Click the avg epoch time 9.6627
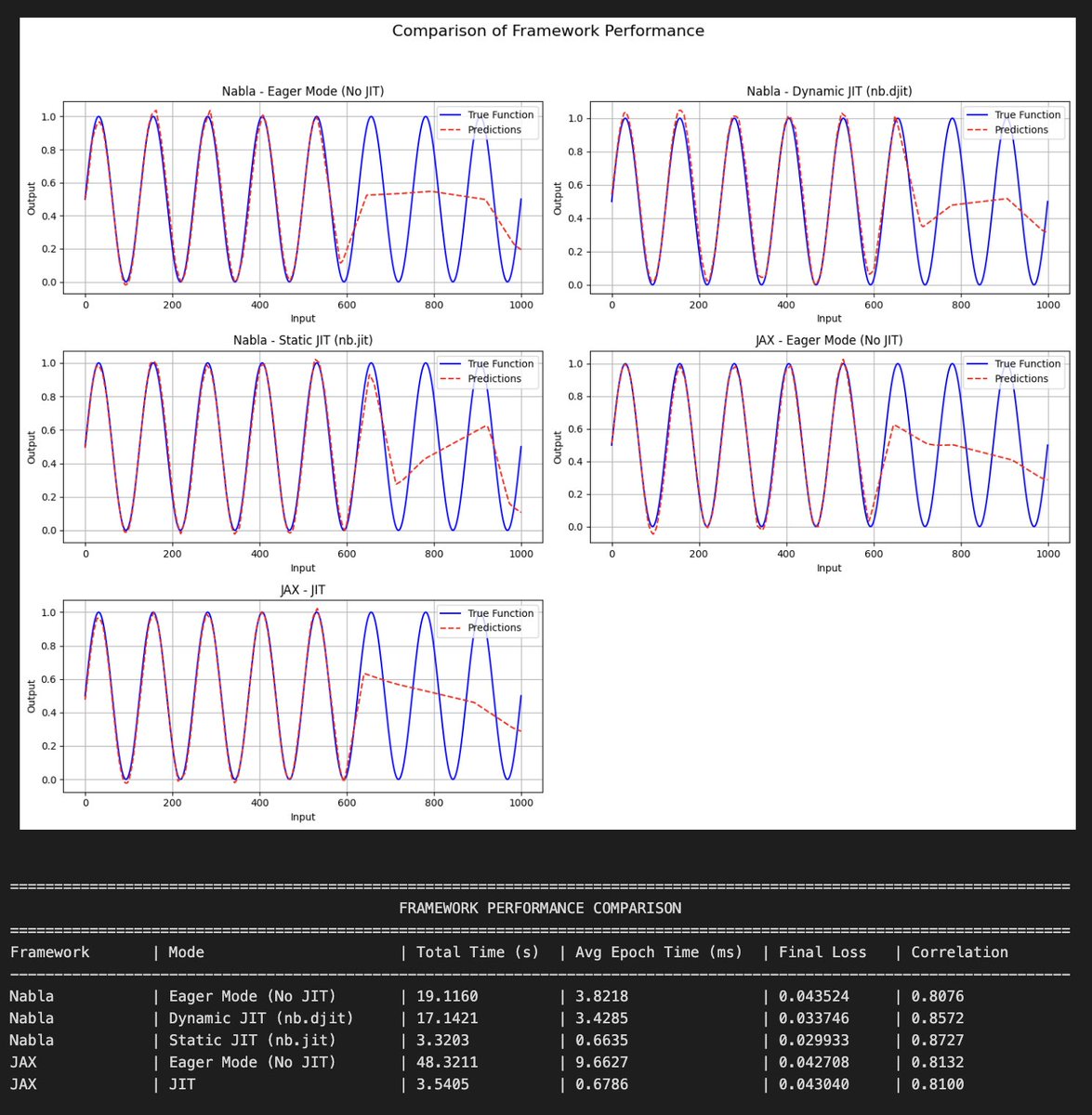 coord(601,1062)
